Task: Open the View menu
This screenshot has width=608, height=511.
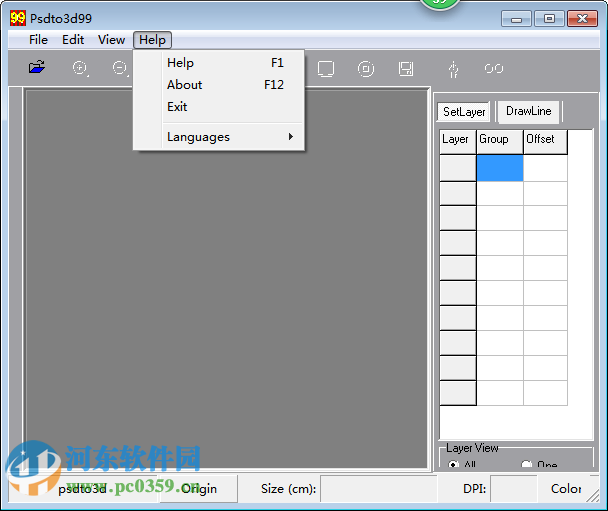Action: pyautogui.click(x=111, y=40)
